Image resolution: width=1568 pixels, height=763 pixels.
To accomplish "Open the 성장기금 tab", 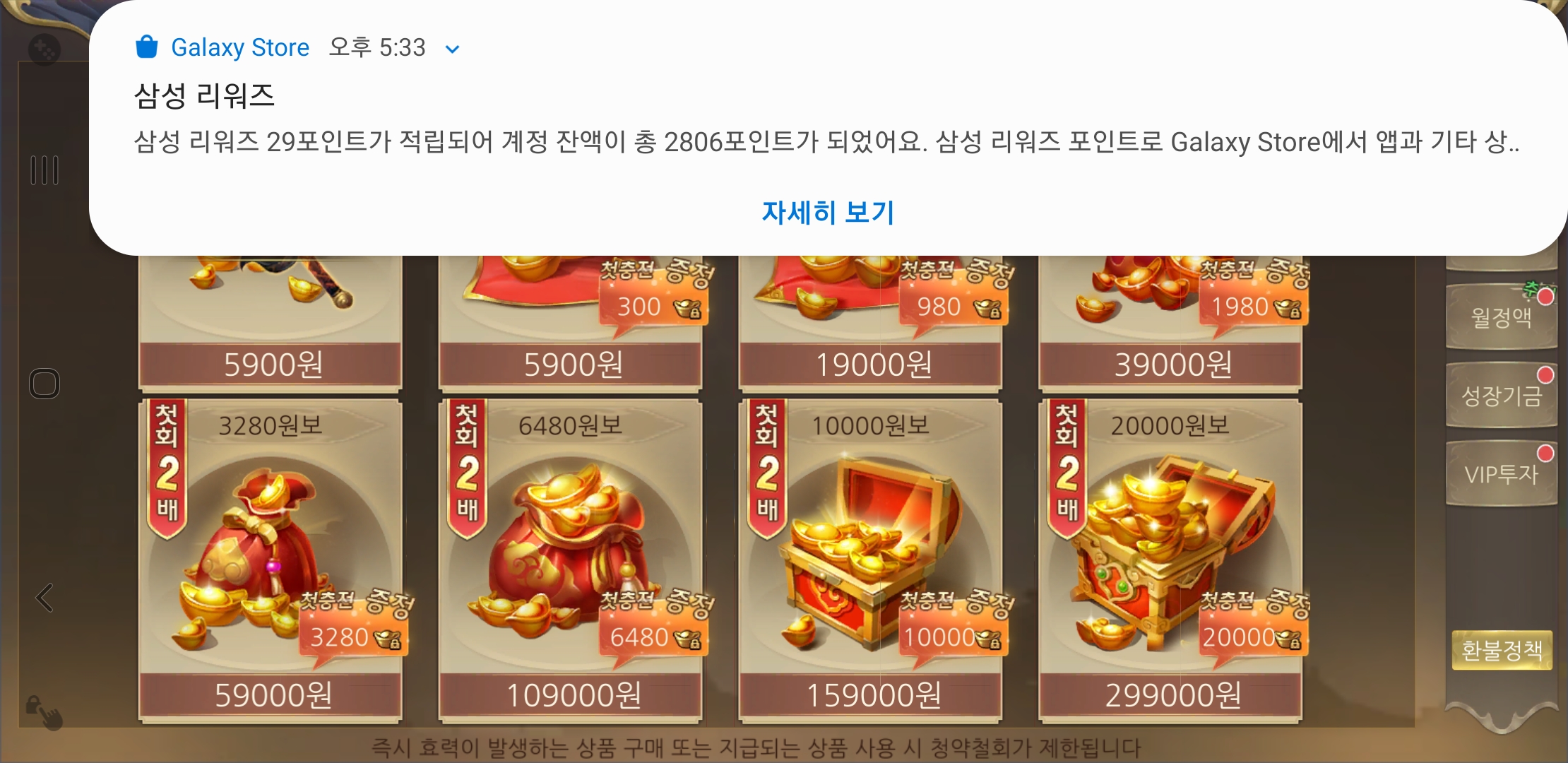I will tap(1501, 396).
